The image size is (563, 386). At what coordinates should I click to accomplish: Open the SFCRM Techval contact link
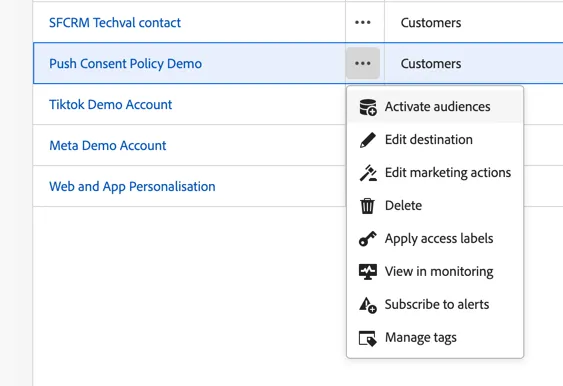point(115,23)
